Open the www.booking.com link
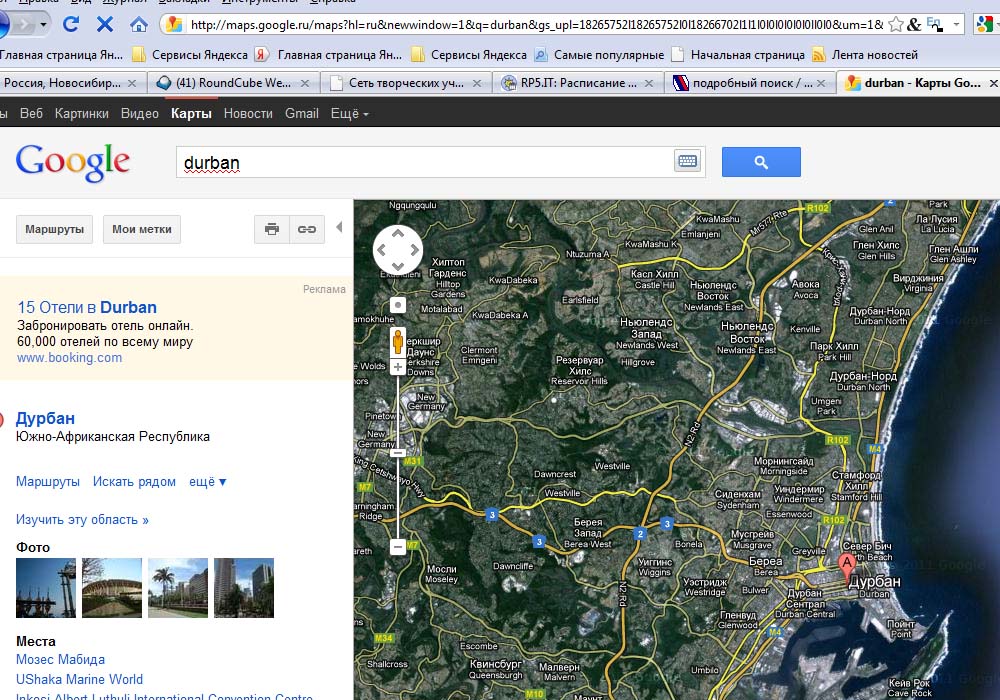 [x=70, y=358]
